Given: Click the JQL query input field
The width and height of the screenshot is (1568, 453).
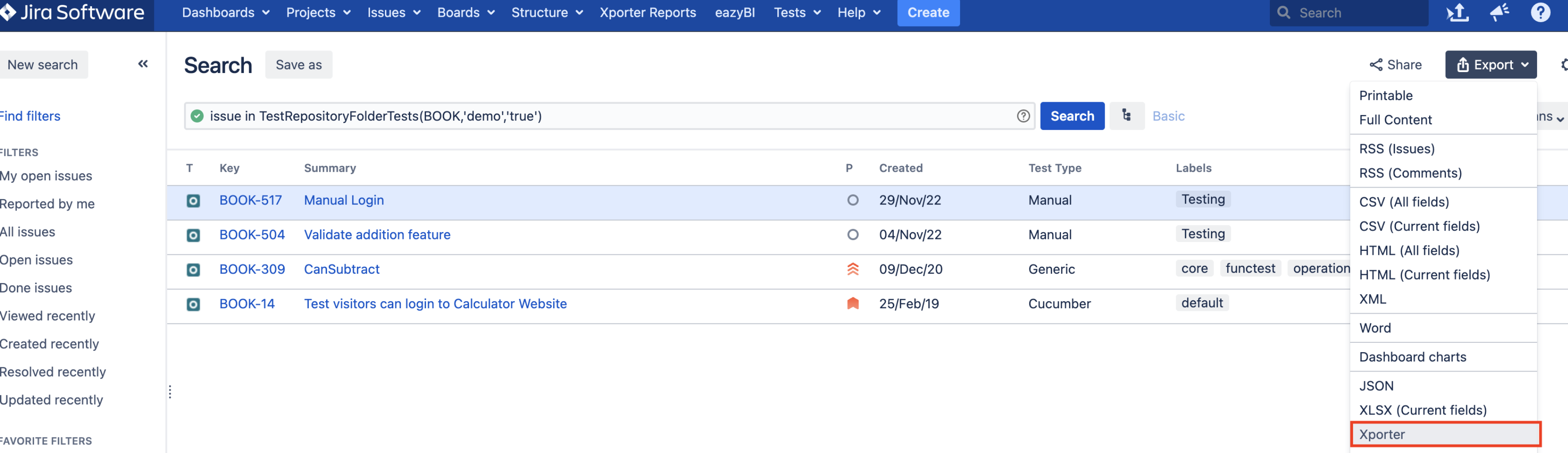Looking at the screenshot, I should click(609, 116).
